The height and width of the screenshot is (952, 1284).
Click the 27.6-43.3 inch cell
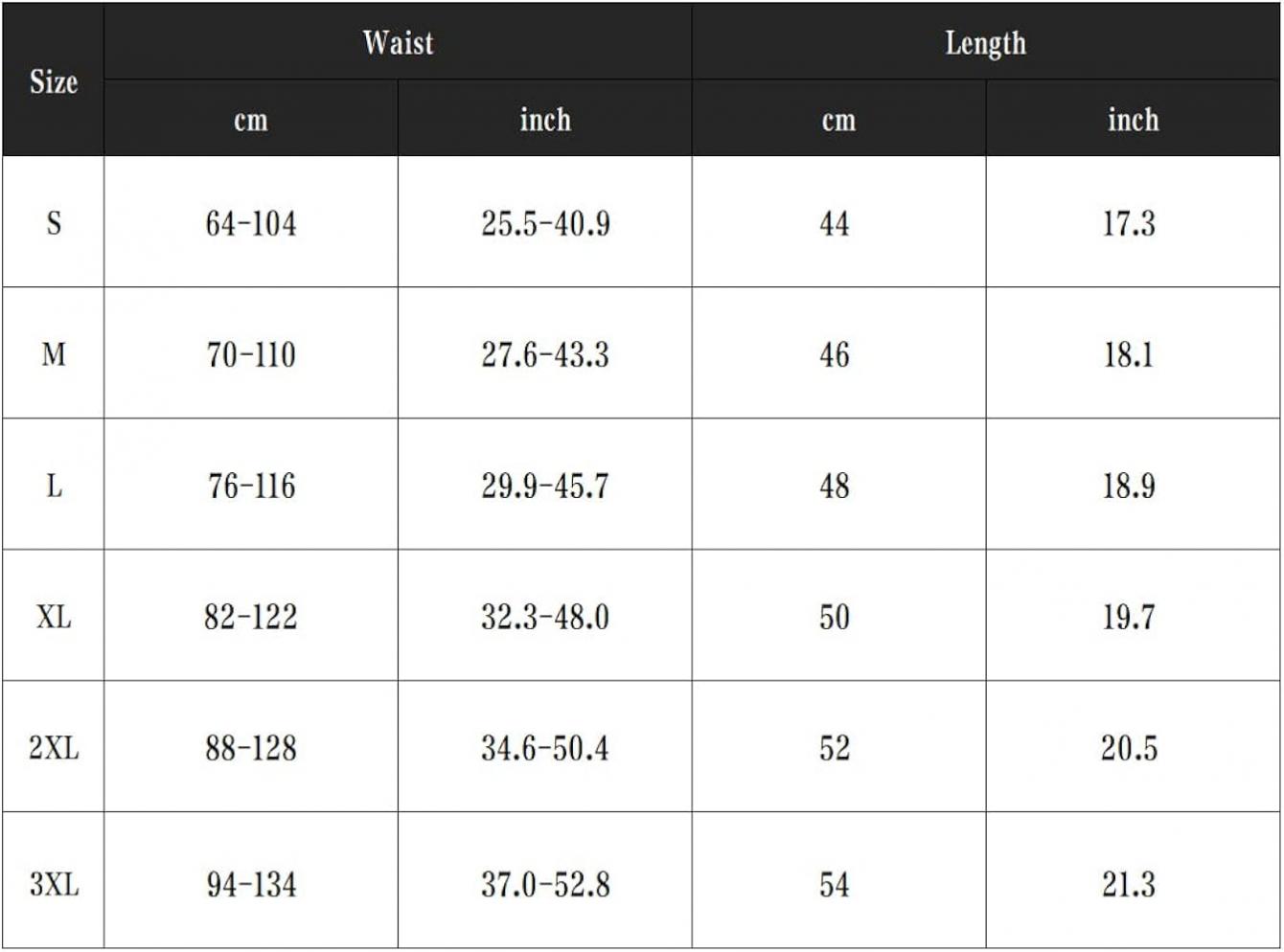click(545, 354)
